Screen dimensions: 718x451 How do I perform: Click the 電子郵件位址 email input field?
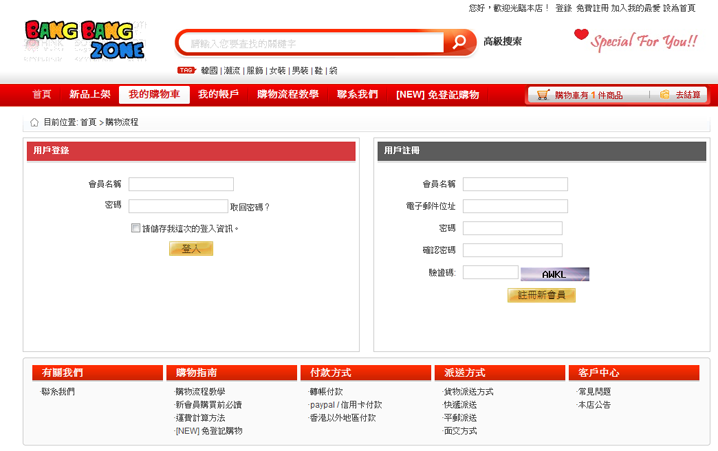point(515,206)
